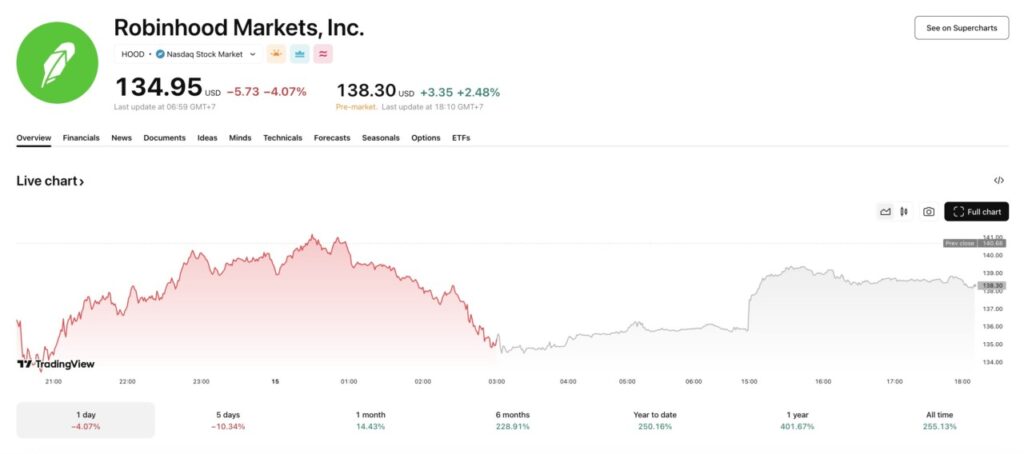Switch chart to candlestick style
Image resolution: width=1024 pixels, height=454 pixels.
(903, 212)
